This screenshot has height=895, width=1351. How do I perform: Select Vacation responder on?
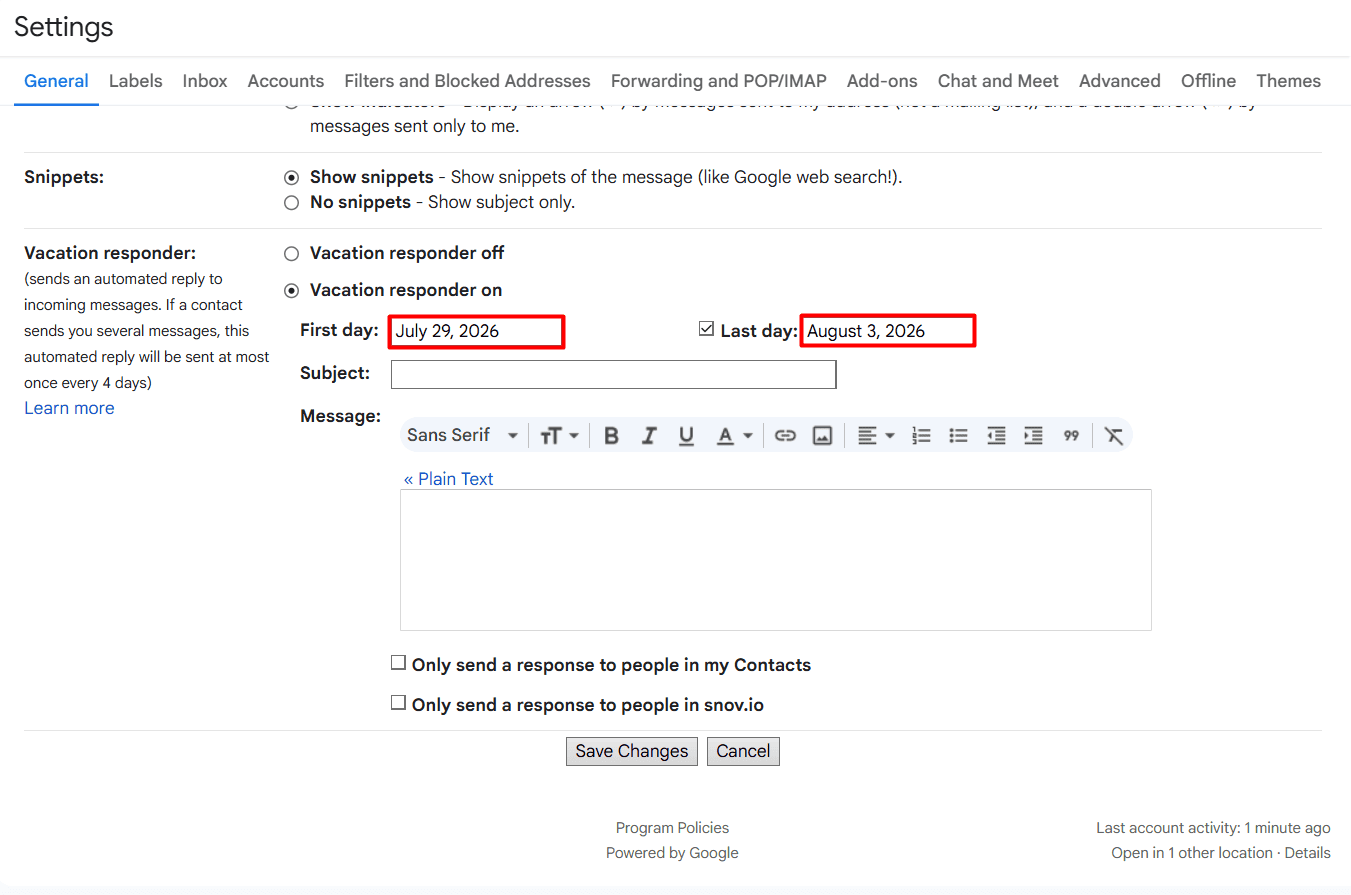click(291, 291)
